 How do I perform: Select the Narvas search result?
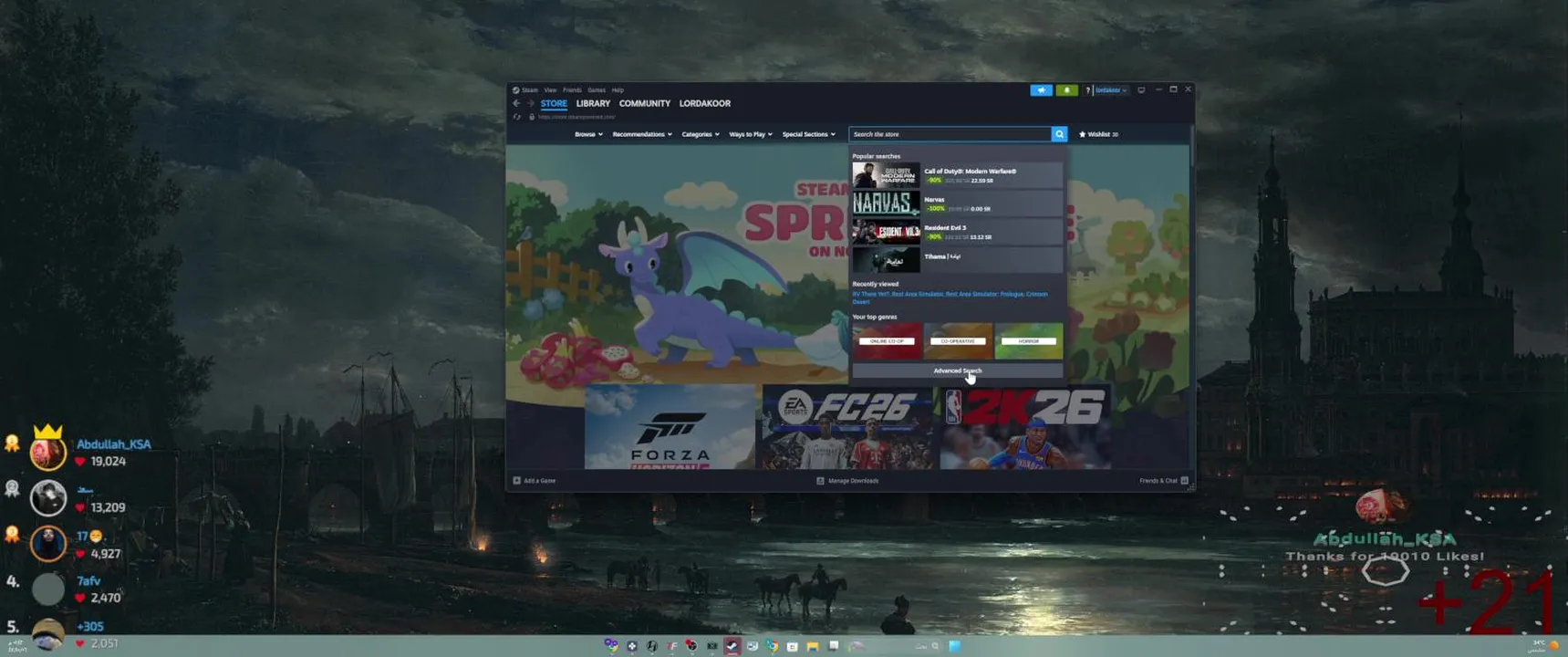957,203
